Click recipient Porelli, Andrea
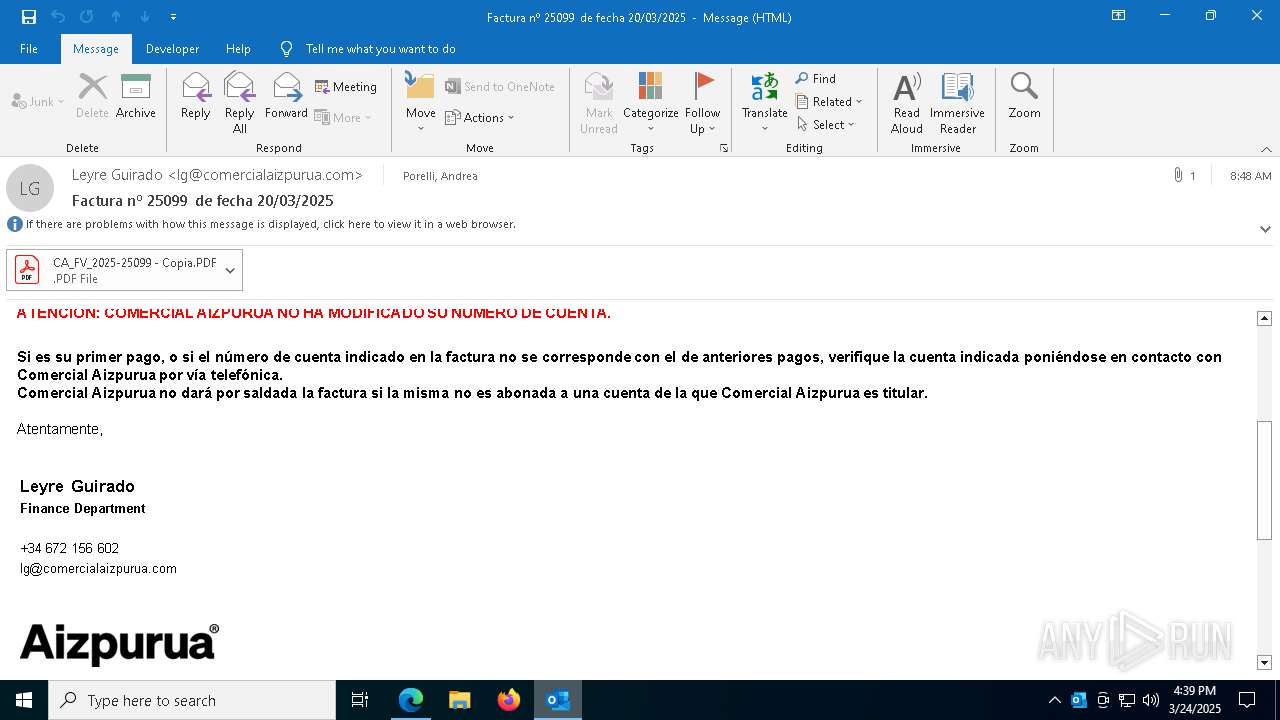Screen dimensions: 1280x720 pos(440,176)
